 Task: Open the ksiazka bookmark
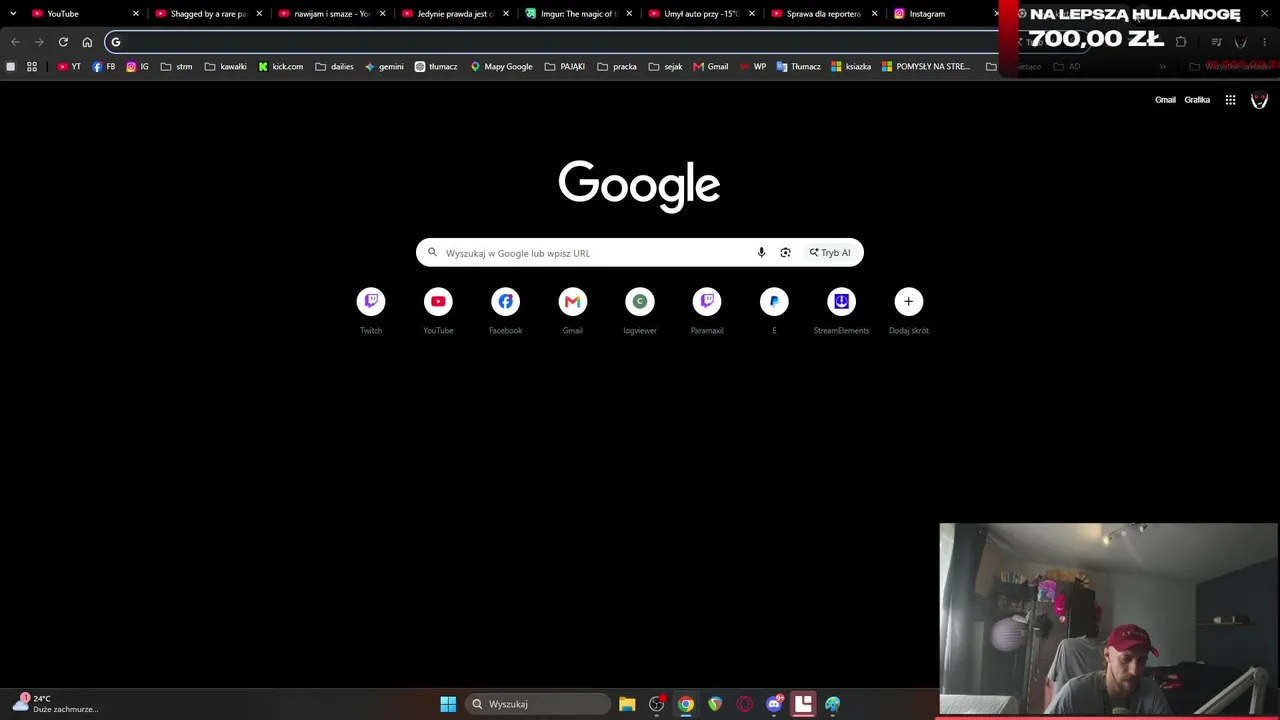pos(851,67)
